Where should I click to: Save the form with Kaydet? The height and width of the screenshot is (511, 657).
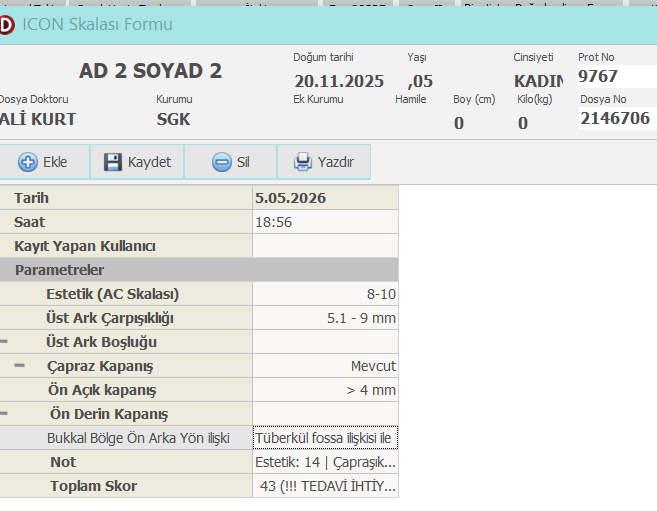point(137,162)
